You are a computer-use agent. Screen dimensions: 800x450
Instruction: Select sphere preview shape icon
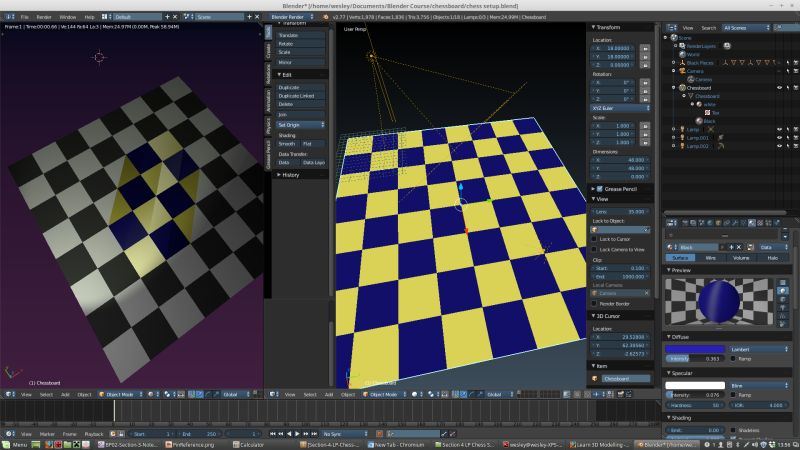coord(783,290)
